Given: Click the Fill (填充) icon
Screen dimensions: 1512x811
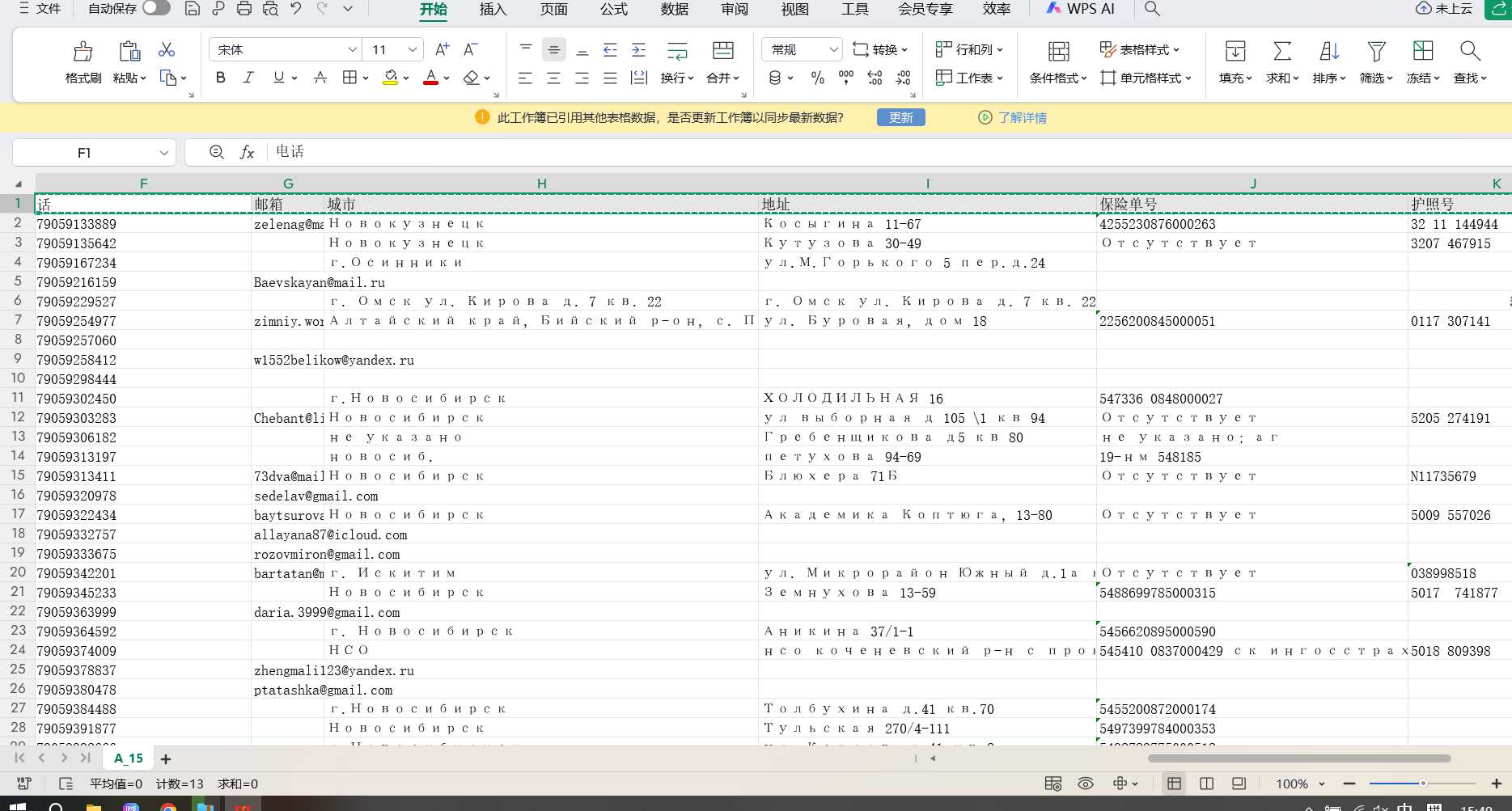Looking at the screenshot, I should pos(1235,52).
